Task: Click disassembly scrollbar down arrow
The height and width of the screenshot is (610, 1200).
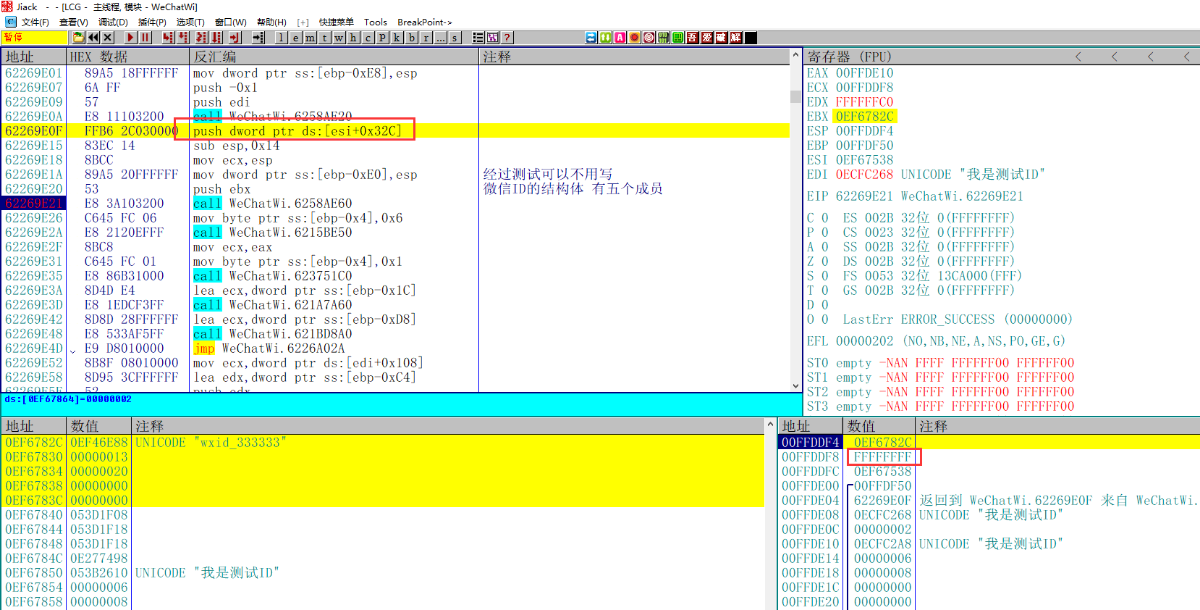Action: tap(796, 387)
